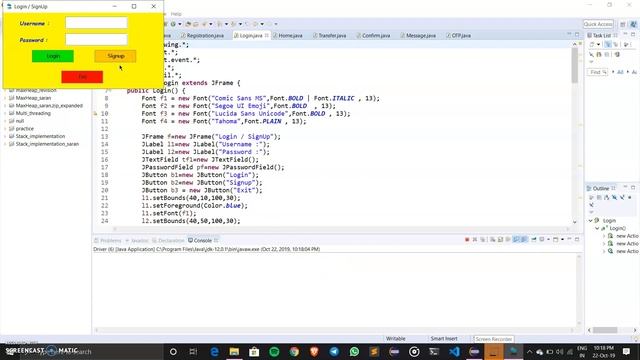Open Telegram from the taskbar
Screen dimensions: 640x360
click(x=334, y=351)
